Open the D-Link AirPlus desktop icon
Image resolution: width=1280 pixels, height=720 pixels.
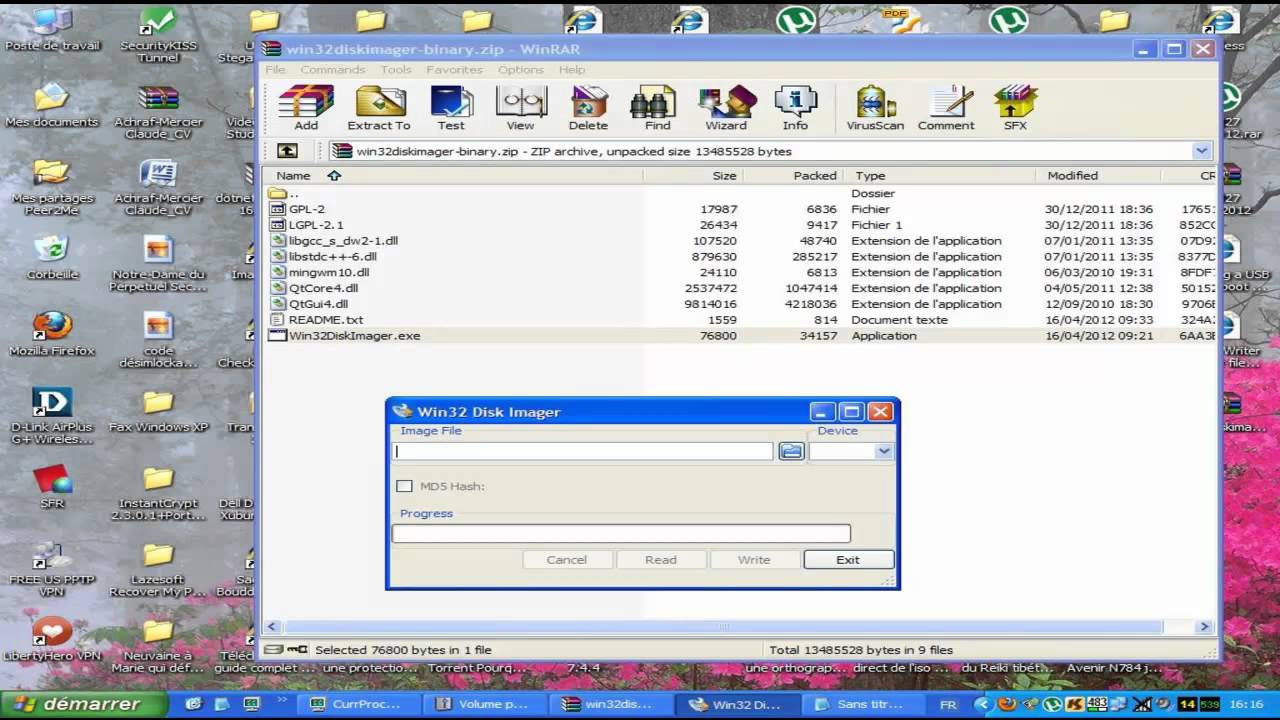click(x=52, y=415)
